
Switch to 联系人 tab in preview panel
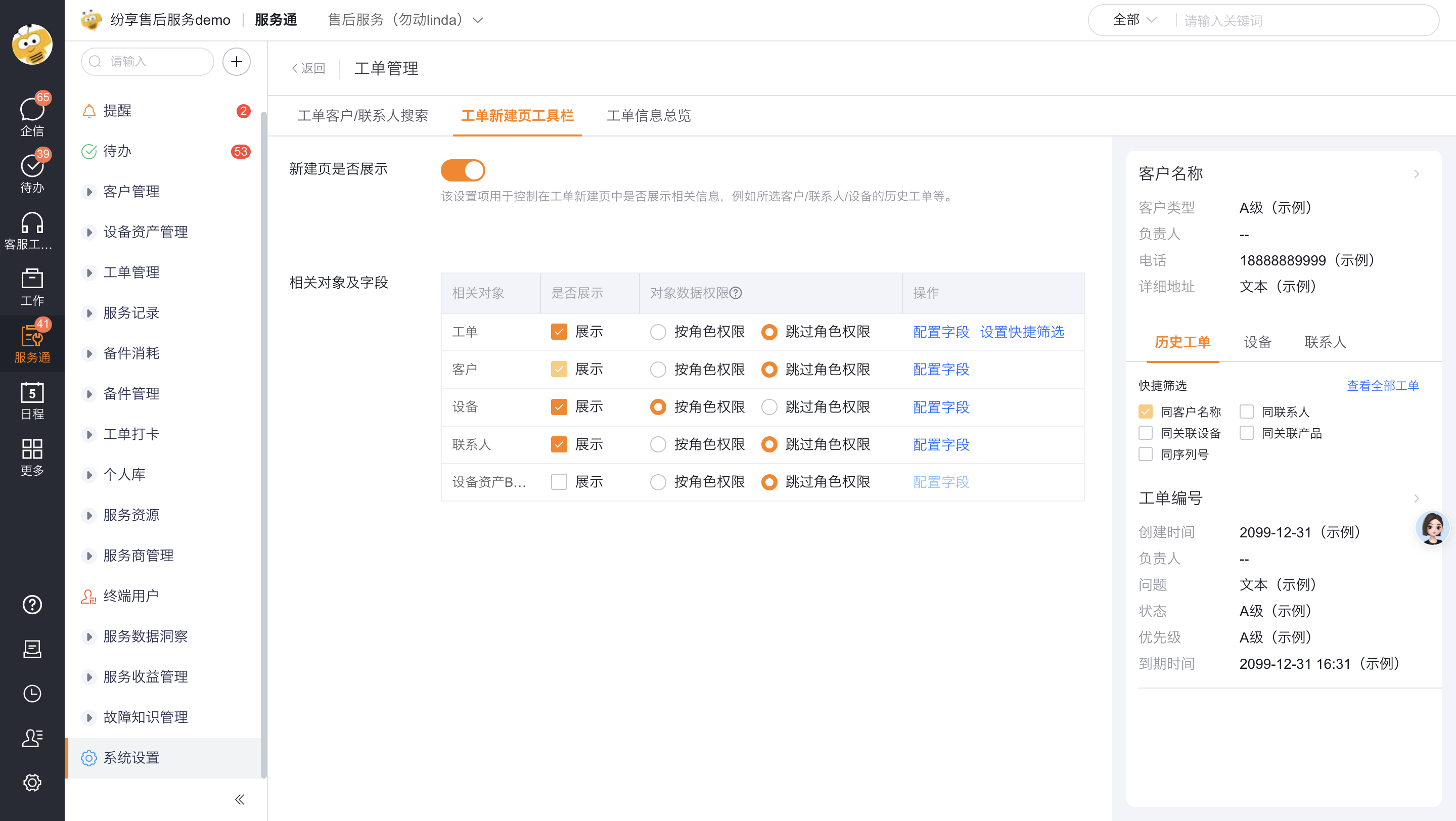coord(1326,342)
